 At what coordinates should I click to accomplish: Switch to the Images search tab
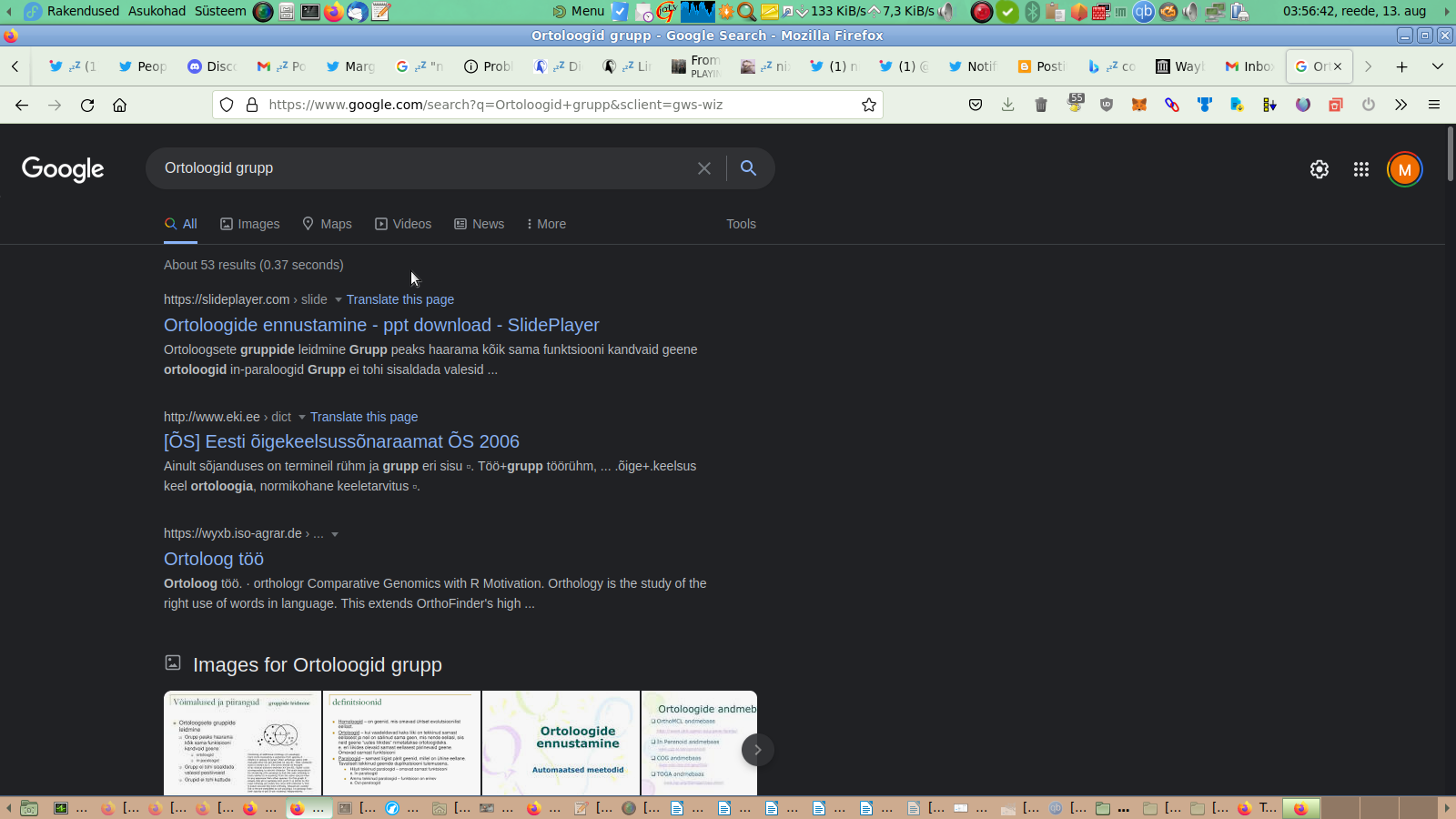(250, 224)
